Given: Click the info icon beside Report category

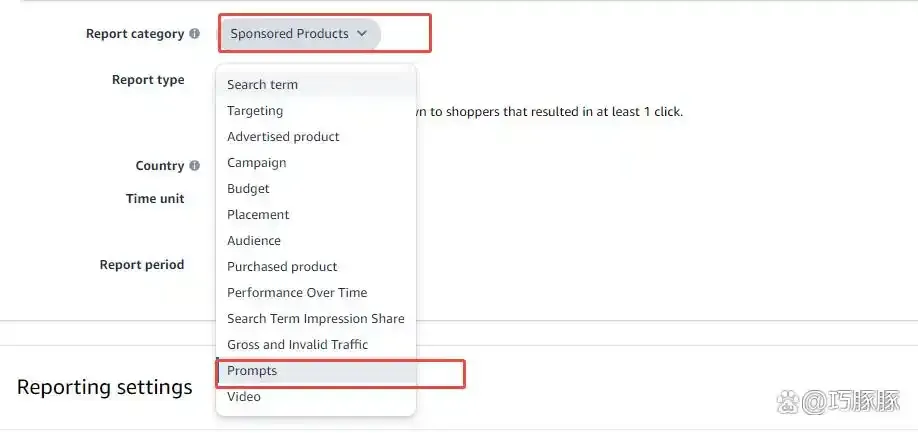Looking at the screenshot, I should (194, 34).
